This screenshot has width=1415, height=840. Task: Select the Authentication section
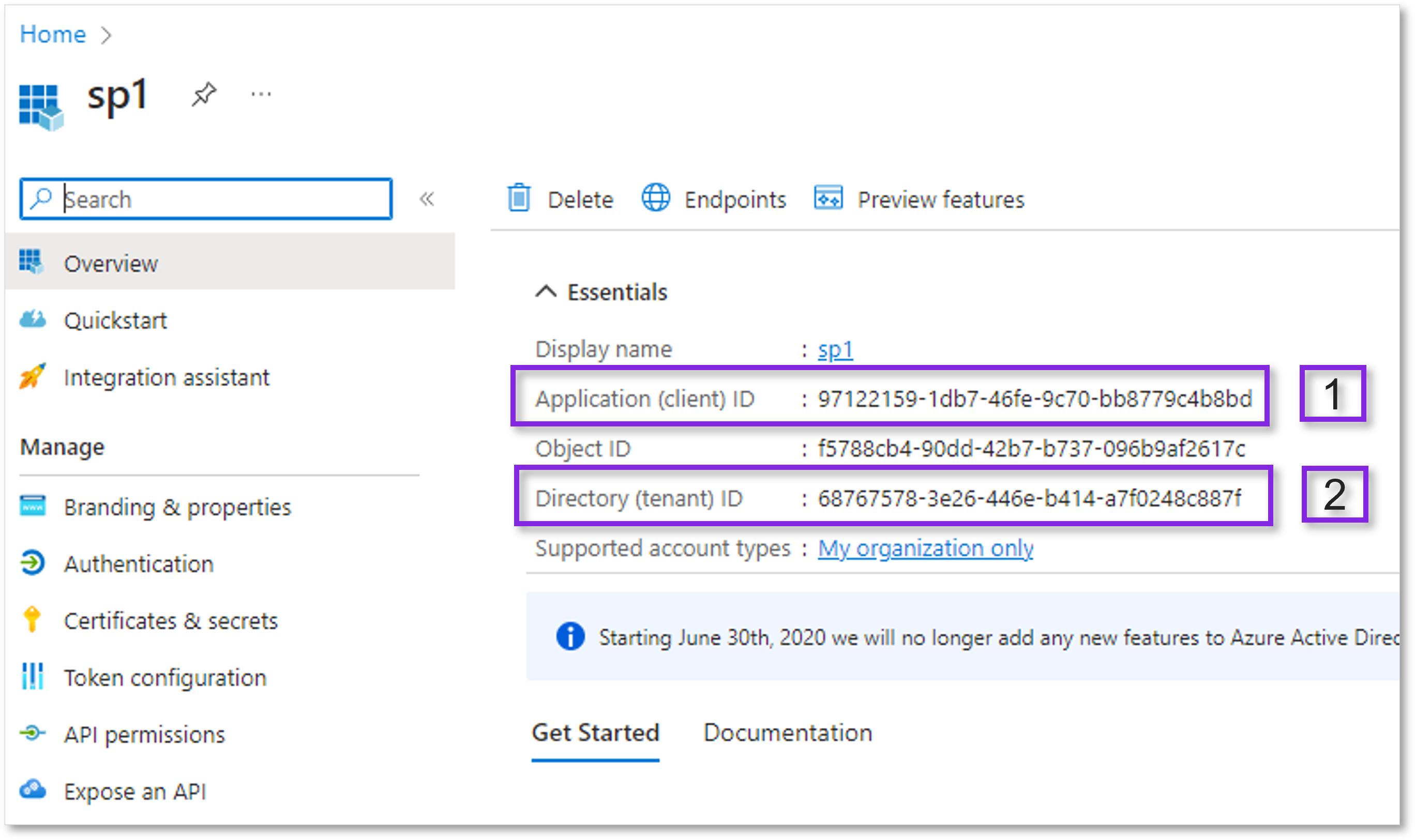pos(139,563)
